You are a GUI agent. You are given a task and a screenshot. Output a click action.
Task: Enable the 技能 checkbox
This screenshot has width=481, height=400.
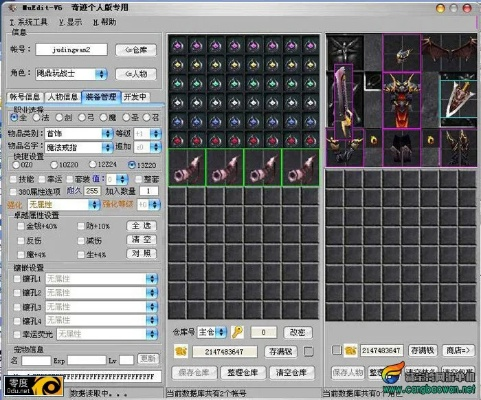(x=13, y=179)
